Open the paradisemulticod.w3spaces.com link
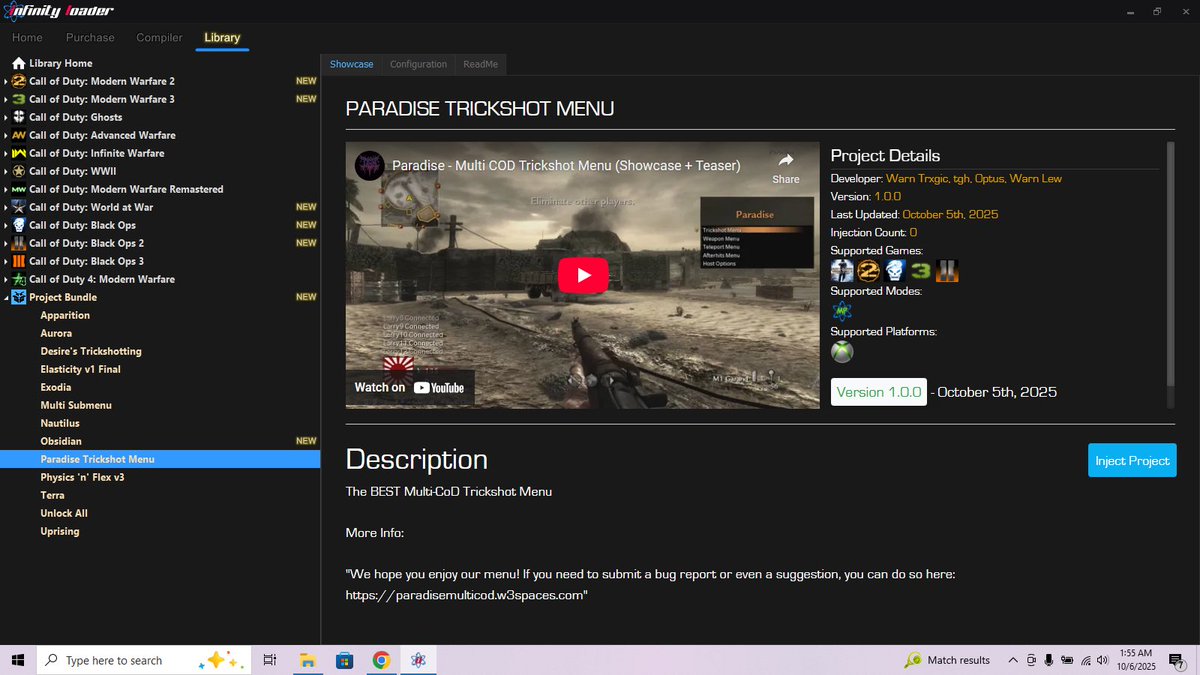Screen dimensions: 1200x675 [x=465, y=595]
